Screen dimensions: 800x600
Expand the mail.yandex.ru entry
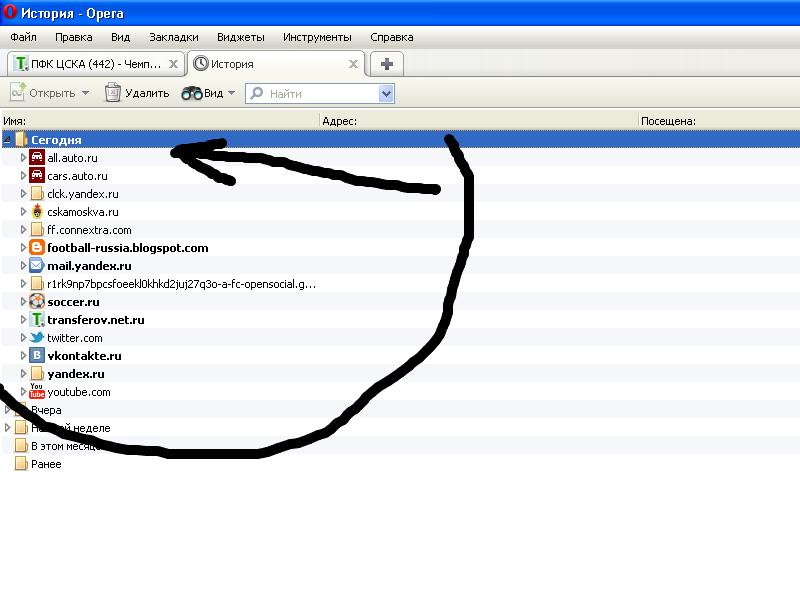coord(23,266)
